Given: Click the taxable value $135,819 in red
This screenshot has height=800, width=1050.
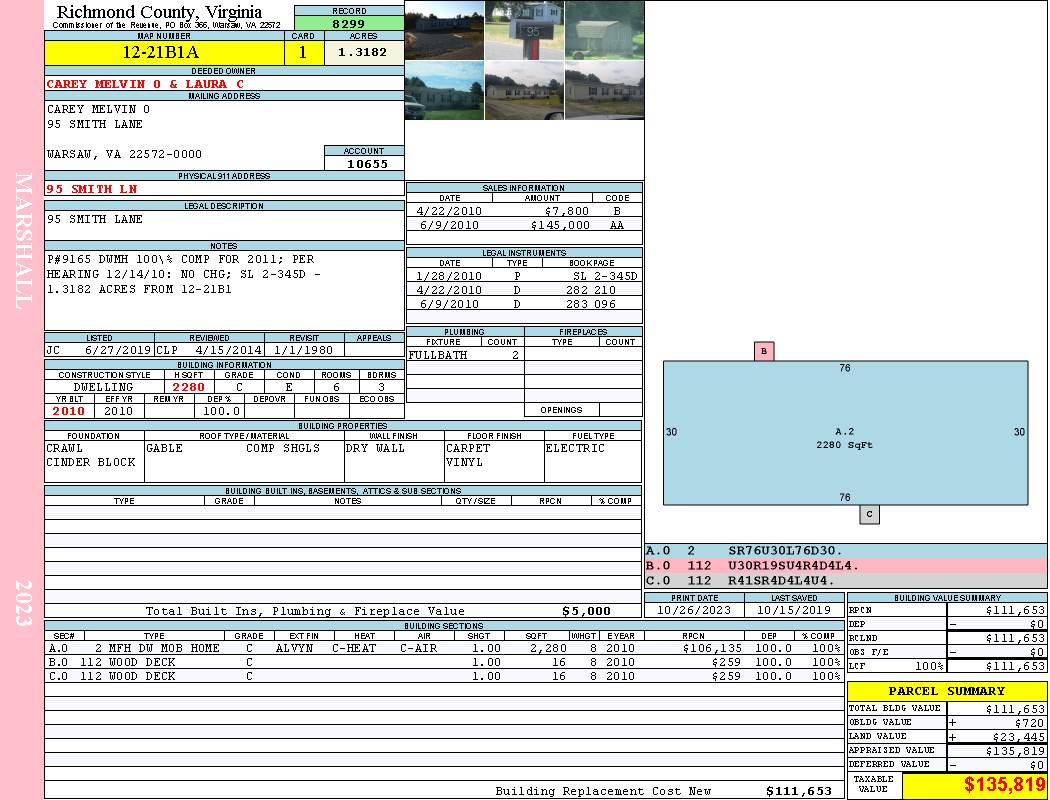Looking at the screenshot, I should click(x=1004, y=785).
